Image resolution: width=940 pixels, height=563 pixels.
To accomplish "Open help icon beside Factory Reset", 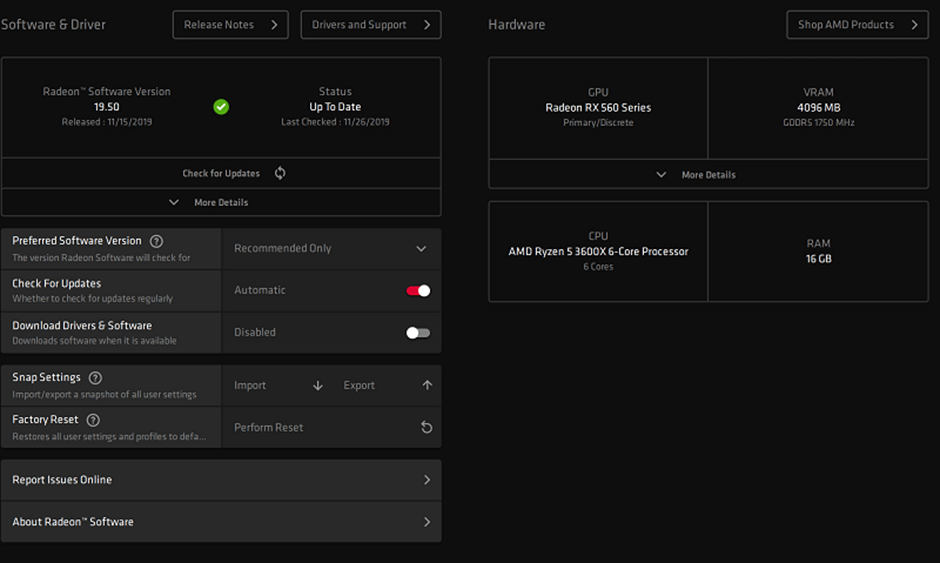I will pyautogui.click(x=93, y=420).
